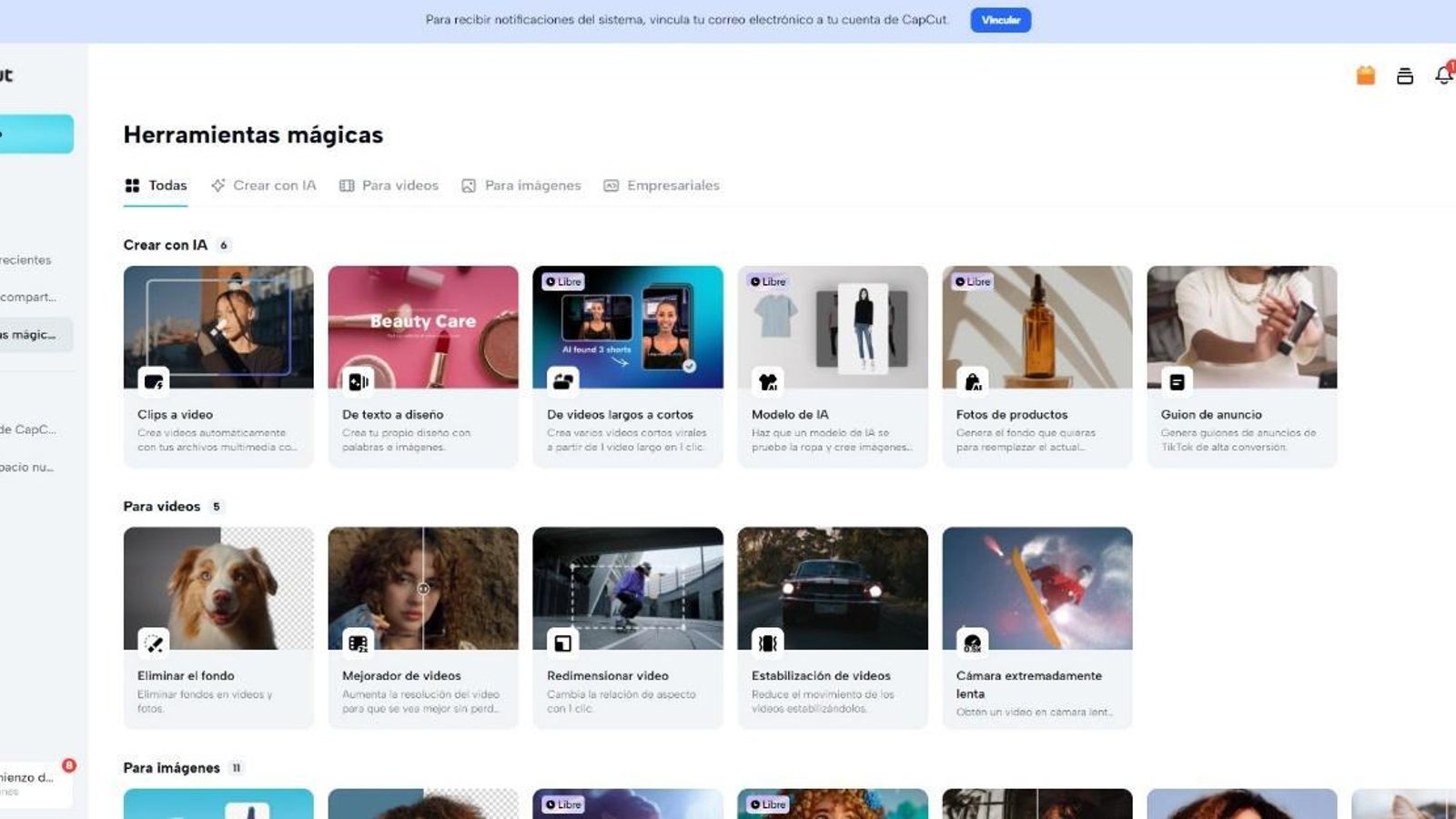
Task: Click the resize icon on Redimensionar video
Action: [564, 642]
